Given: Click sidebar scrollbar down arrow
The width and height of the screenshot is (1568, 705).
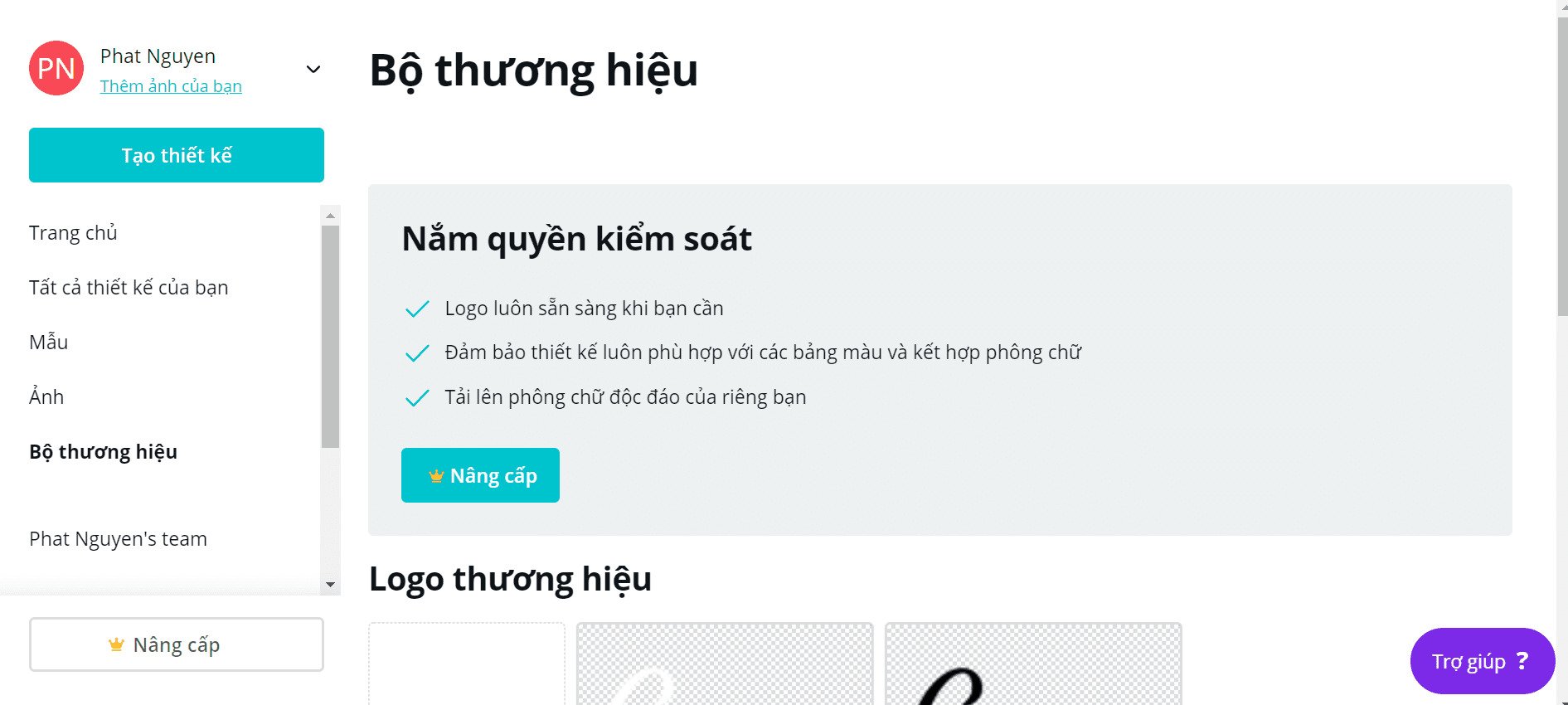Looking at the screenshot, I should tap(330, 585).
